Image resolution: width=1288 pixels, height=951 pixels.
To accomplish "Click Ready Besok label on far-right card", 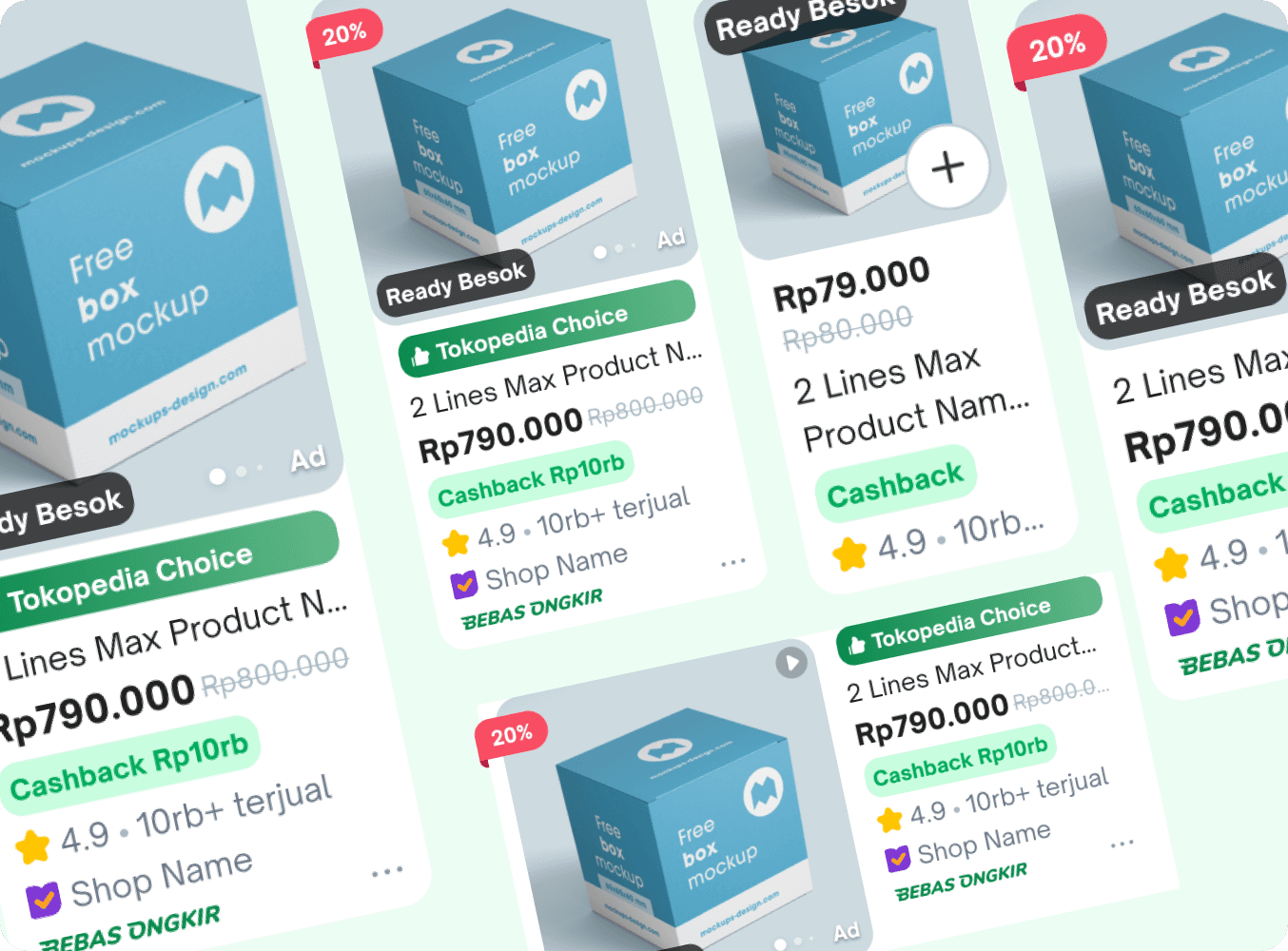I will pos(1185,297).
